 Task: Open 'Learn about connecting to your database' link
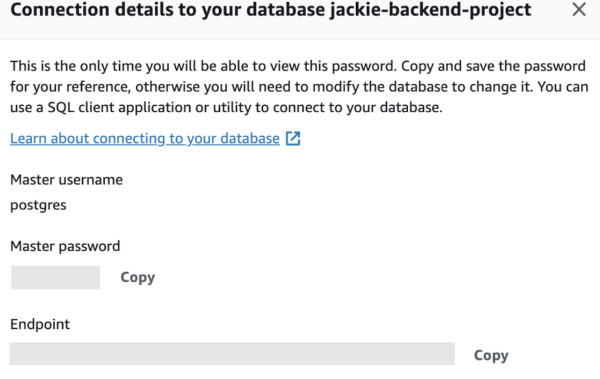[145, 138]
